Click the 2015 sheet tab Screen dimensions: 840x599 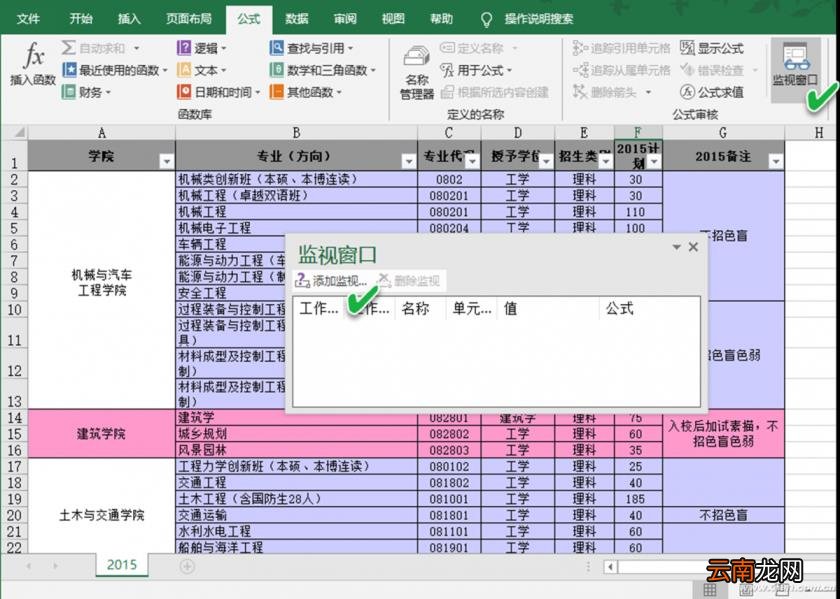(x=122, y=565)
